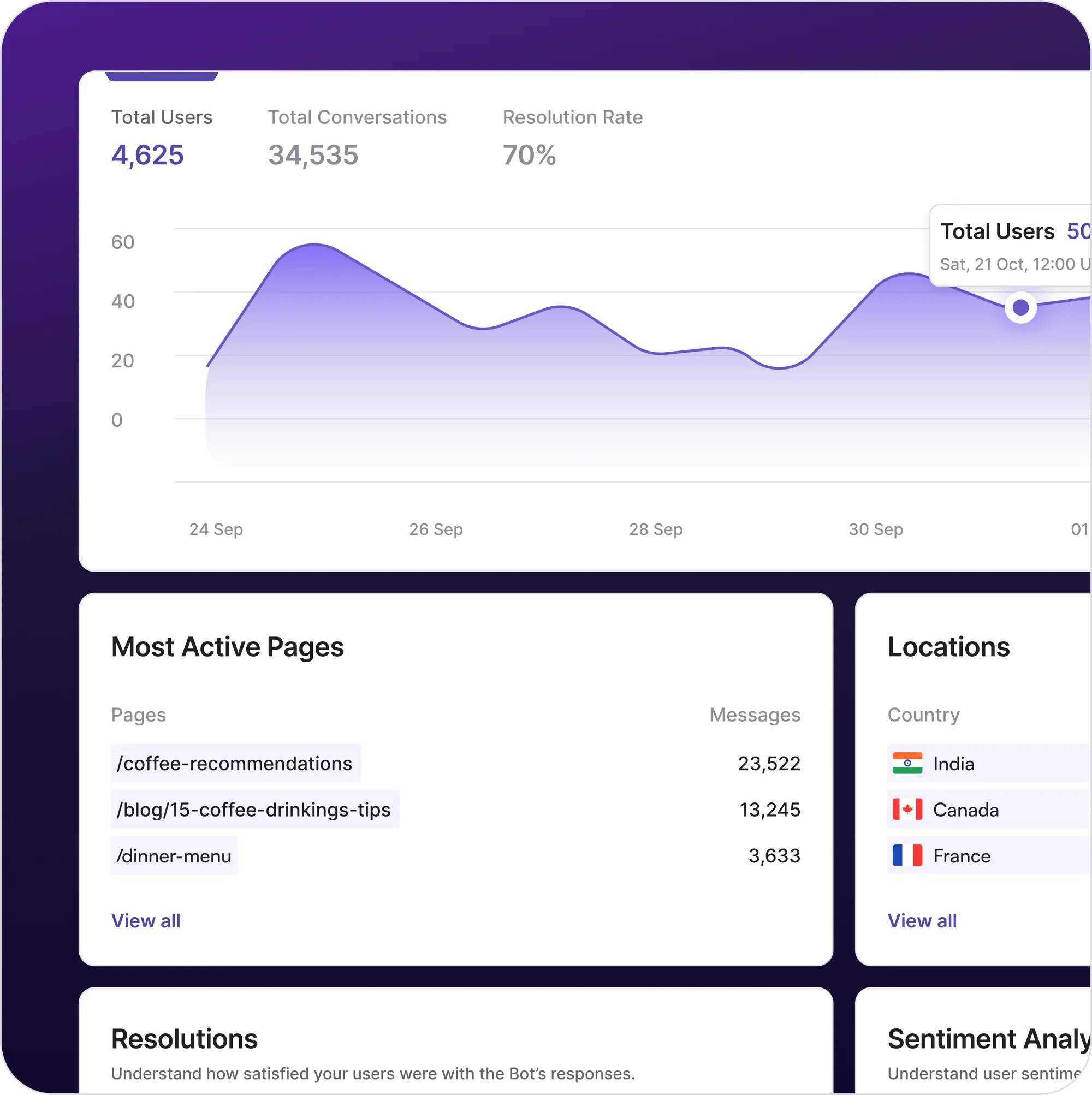Click the purple tab at the card's top edge
Viewport: 1092px width, 1095px height.
162,76
